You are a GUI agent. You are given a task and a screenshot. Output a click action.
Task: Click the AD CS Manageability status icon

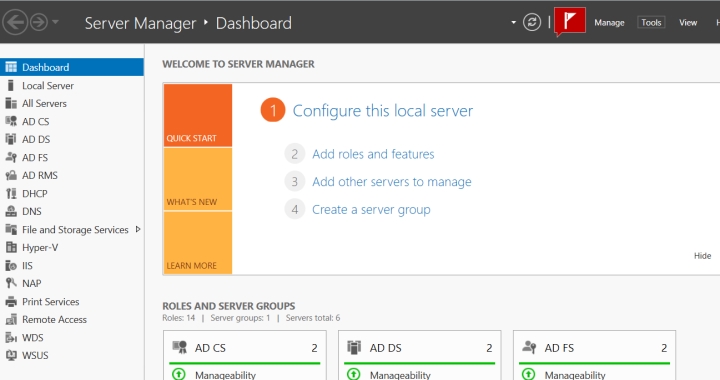click(x=179, y=374)
